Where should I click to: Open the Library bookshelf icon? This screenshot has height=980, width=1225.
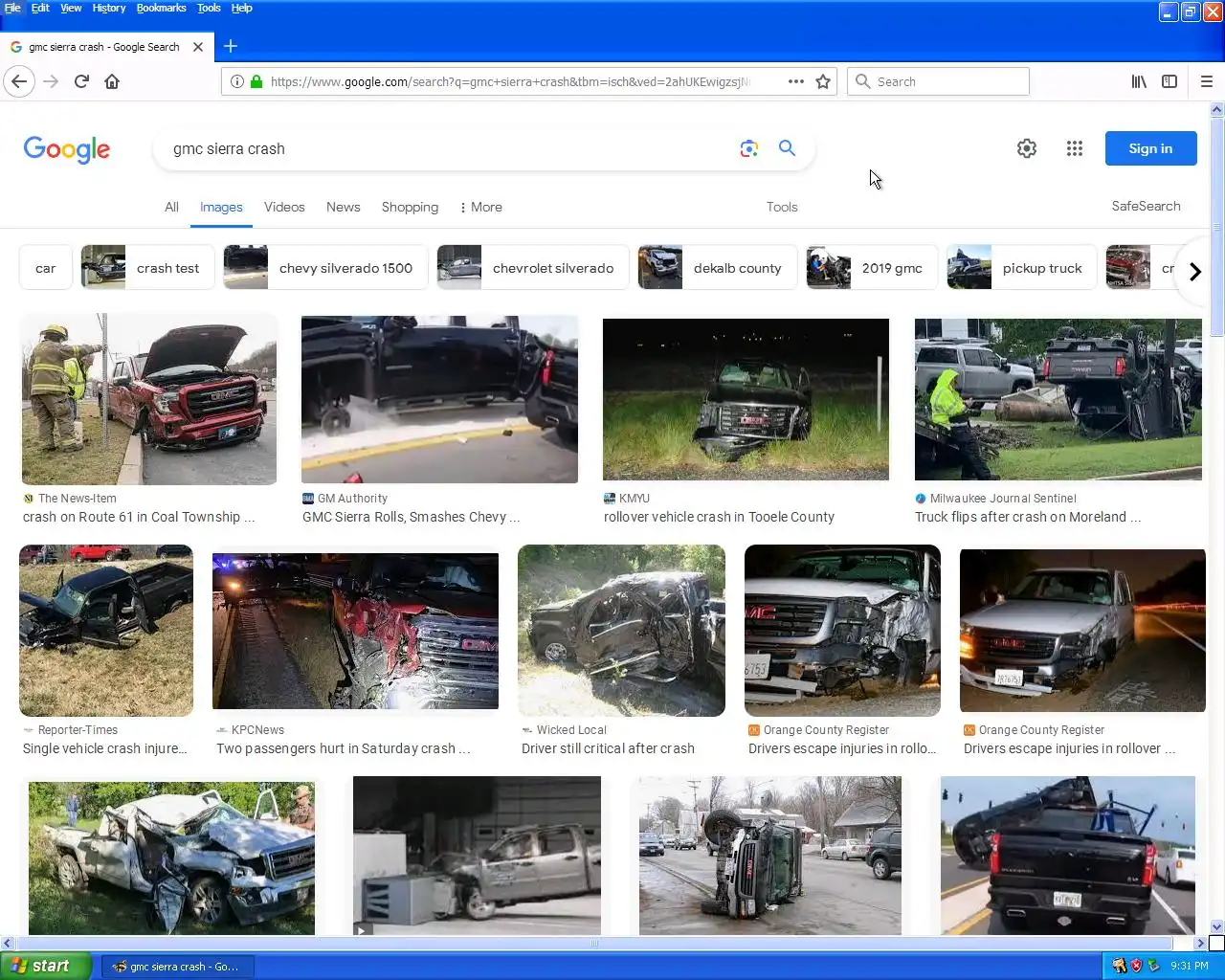1139,81
